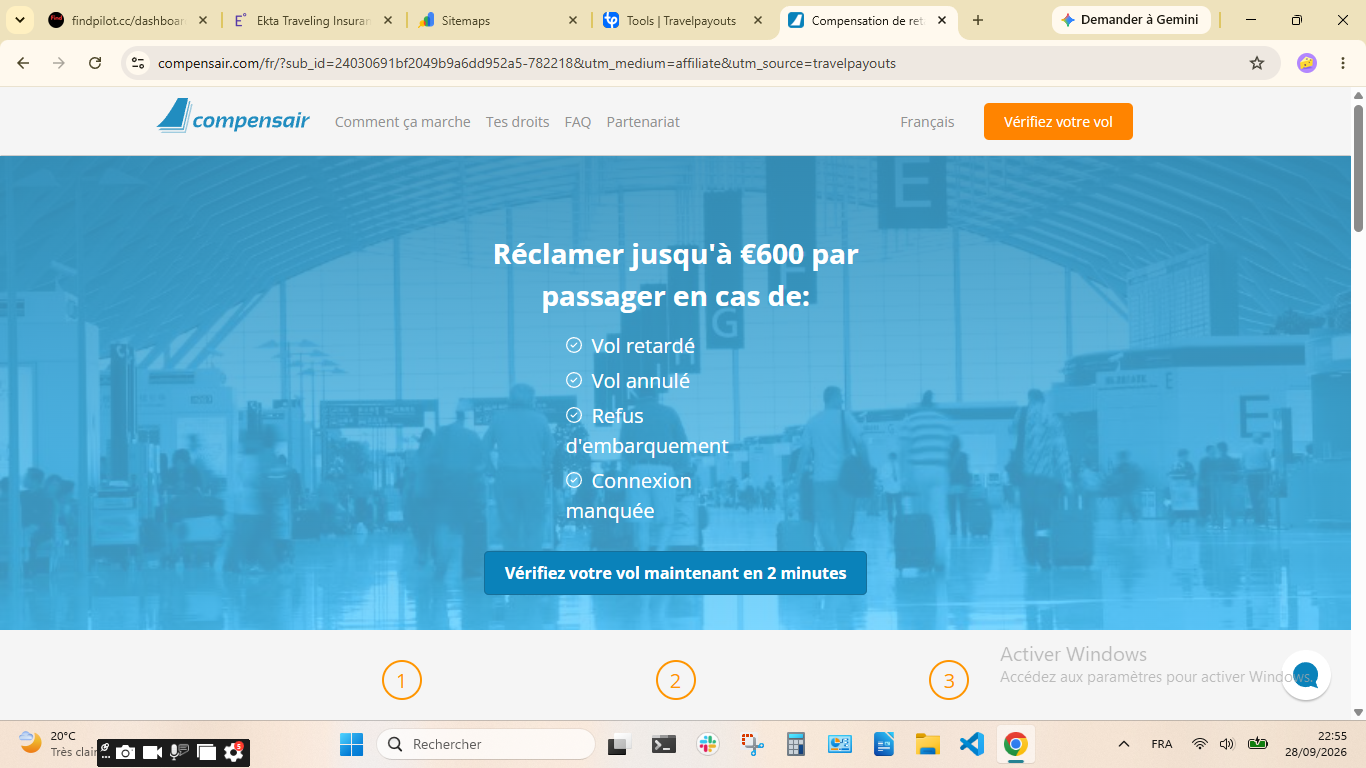
Task: Go to the FAQ page
Action: [x=578, y=122]
